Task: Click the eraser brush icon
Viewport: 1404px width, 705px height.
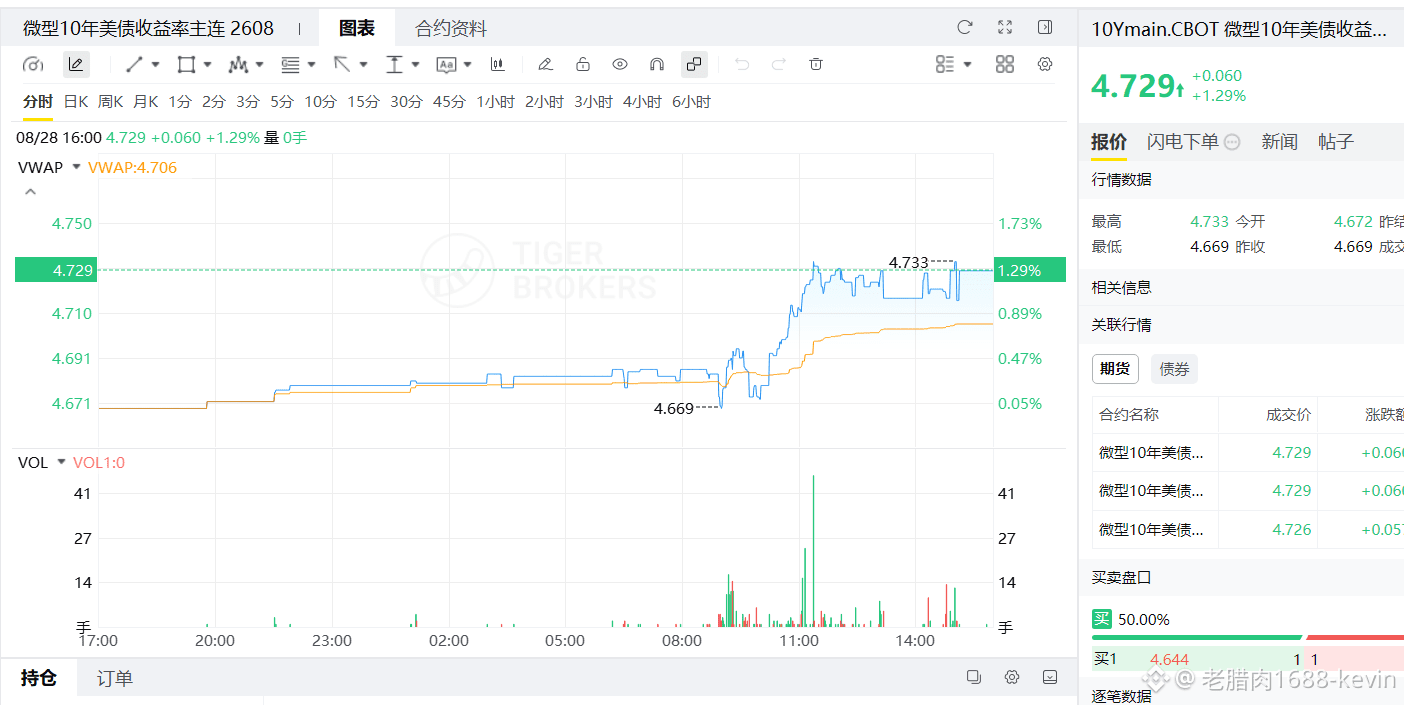Action: coord(545,65)
